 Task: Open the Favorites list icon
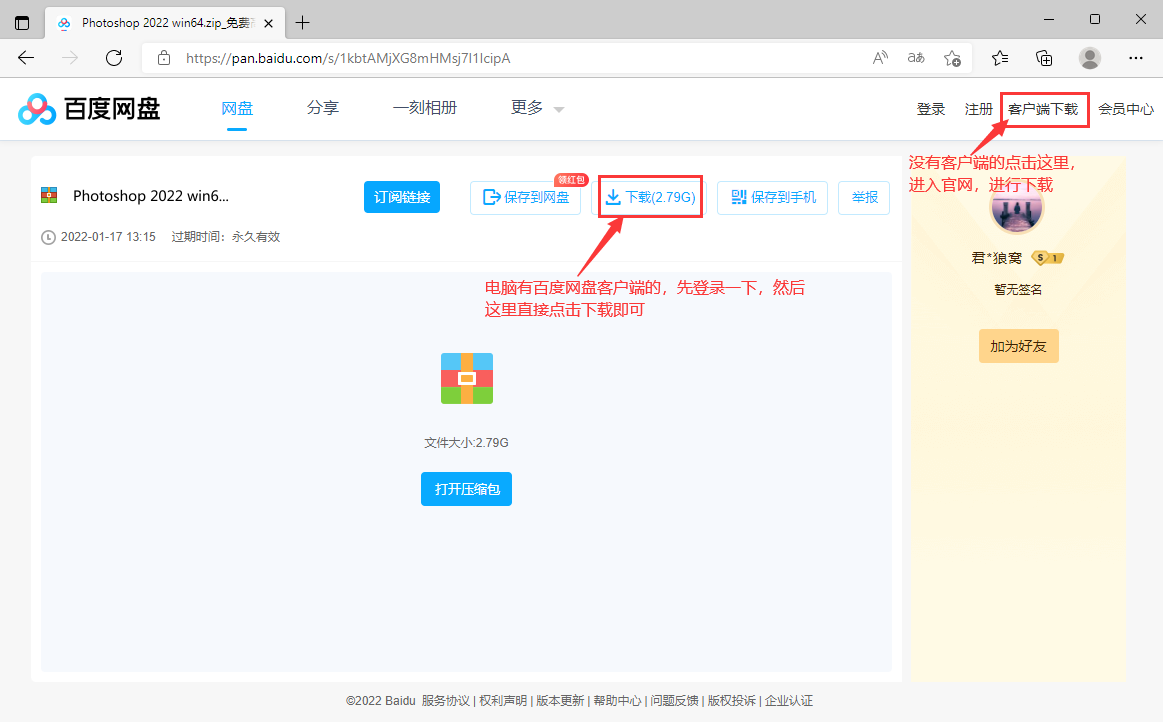click(1000, 58)
